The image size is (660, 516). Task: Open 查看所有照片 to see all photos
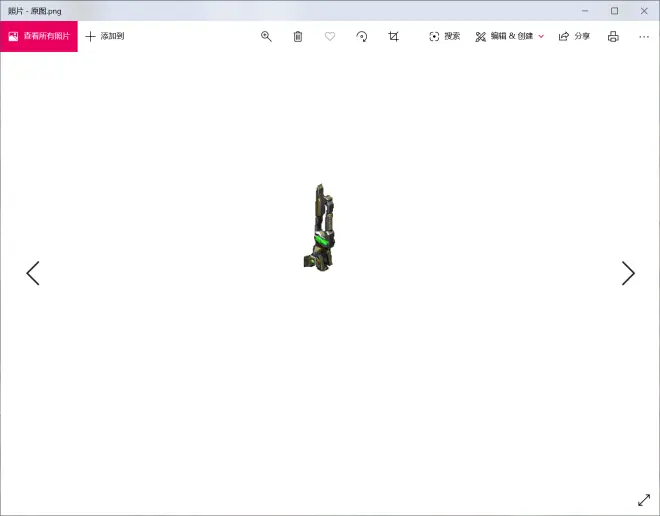39,36
